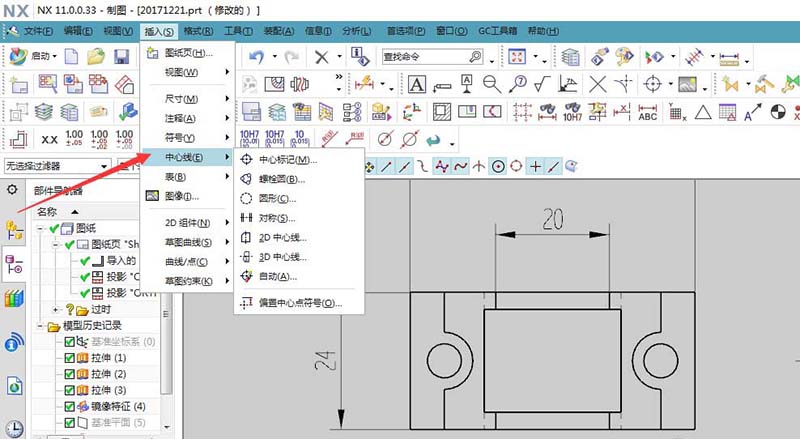Viewport: 800px width, 439px height.
Task: Open file with folder icon
Action: pos(96,57)
